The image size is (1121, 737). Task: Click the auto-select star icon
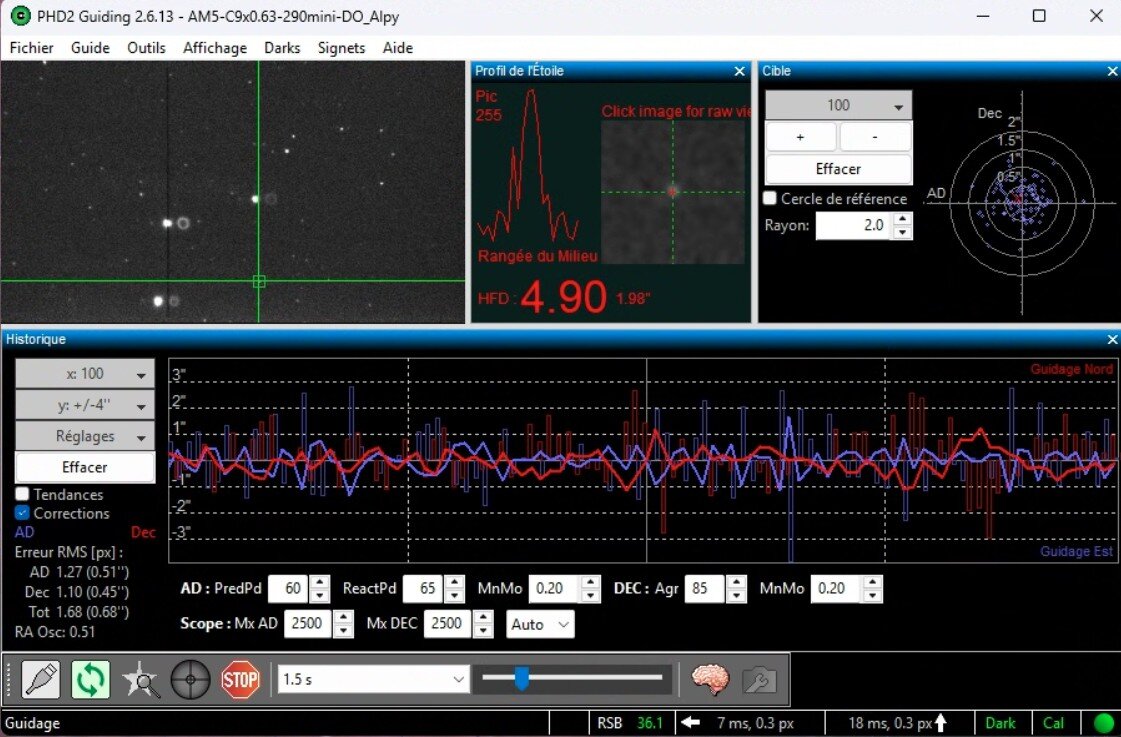click(141, 678)
